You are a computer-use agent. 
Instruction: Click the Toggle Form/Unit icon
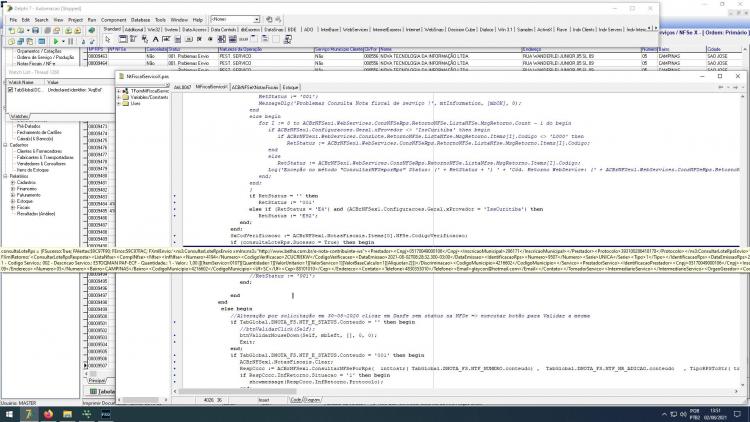[x=30, y=42]
